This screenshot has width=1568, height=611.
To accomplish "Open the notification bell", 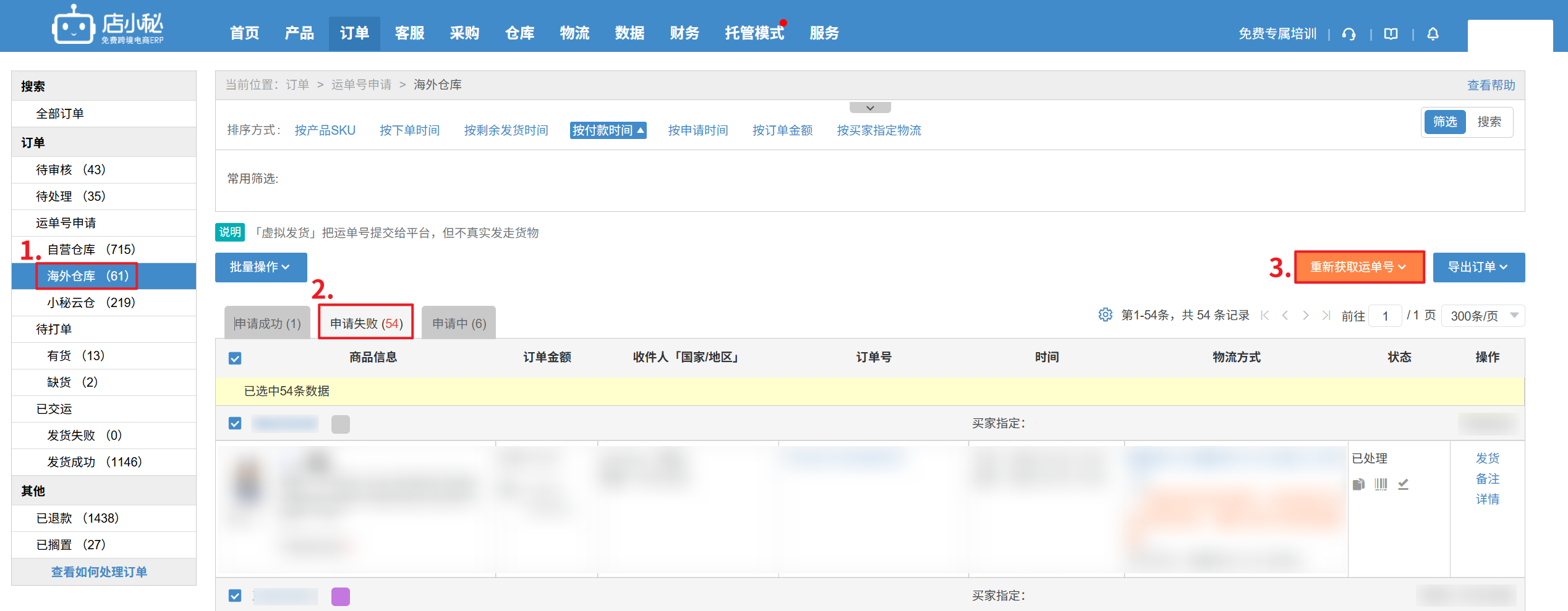I will [x=1433, y=34].
